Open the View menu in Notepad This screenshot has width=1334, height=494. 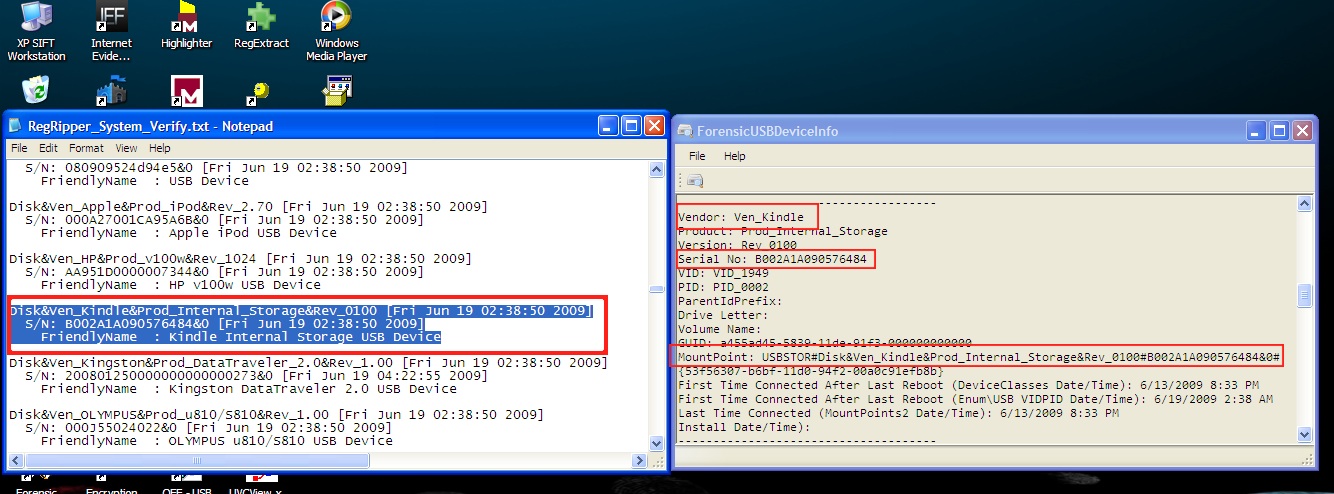pos(126,148)
